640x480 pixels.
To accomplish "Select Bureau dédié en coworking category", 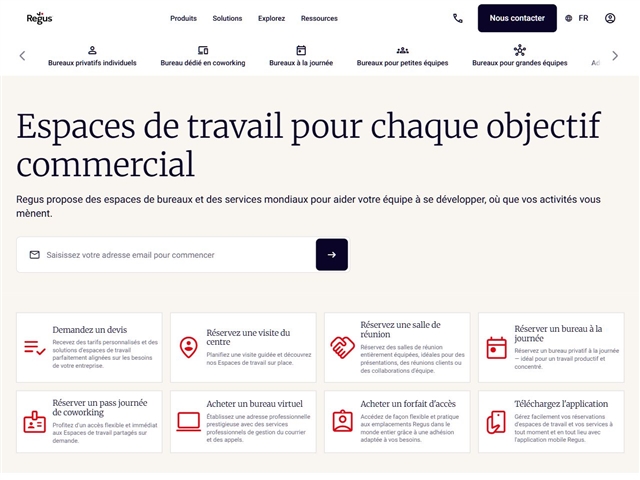I will [x=203, y=56].
